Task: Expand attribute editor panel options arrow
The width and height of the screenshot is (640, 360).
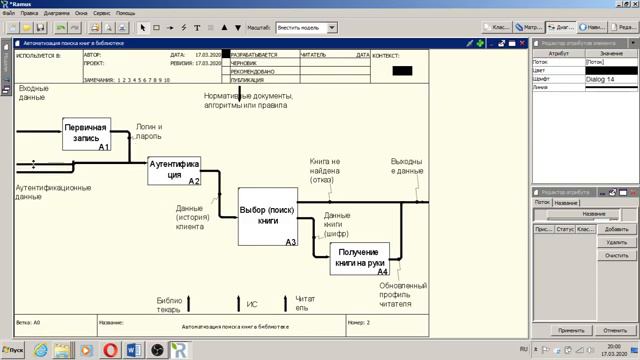Action: (633, 43)
